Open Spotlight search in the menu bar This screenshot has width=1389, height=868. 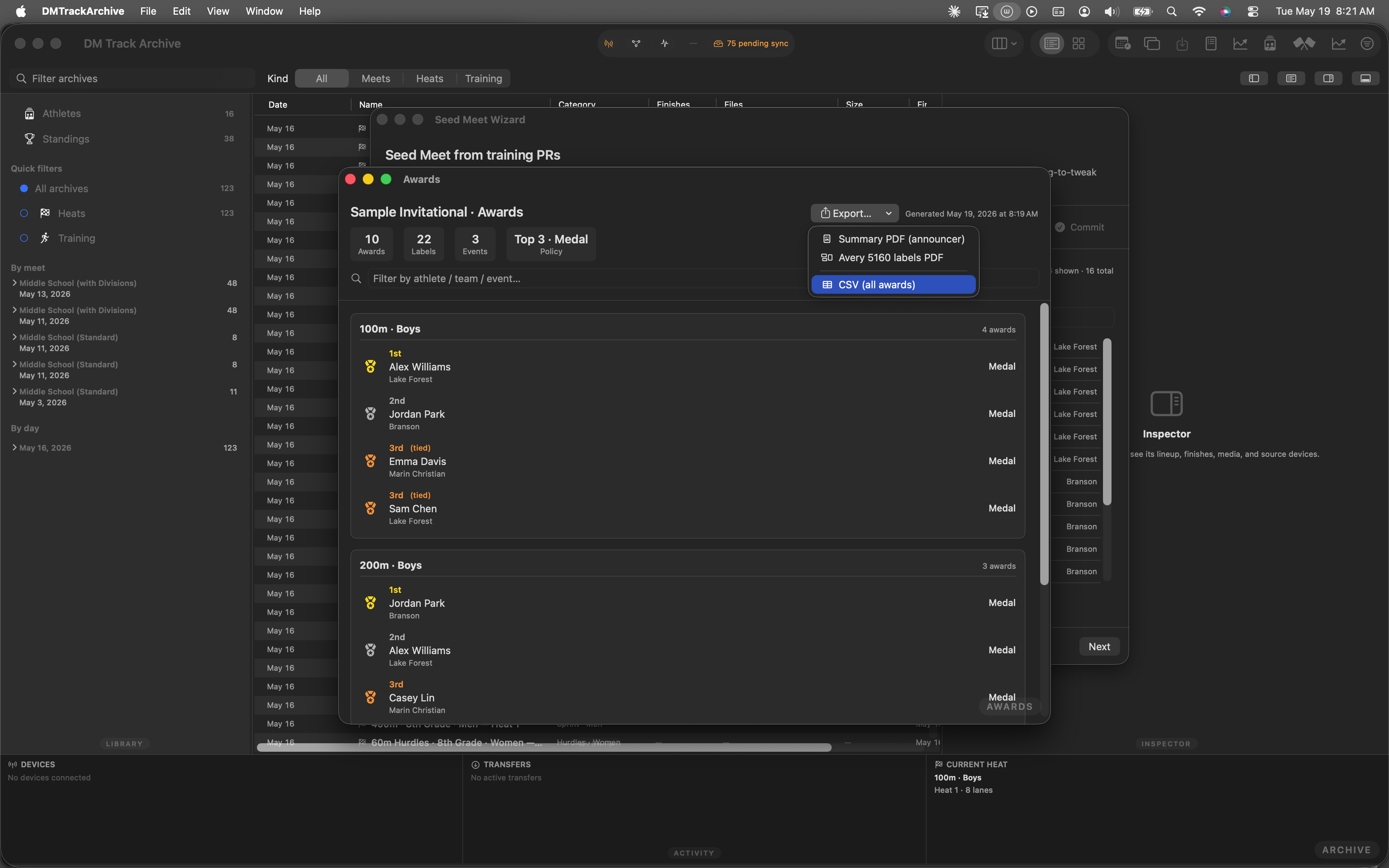point(1172,12)
